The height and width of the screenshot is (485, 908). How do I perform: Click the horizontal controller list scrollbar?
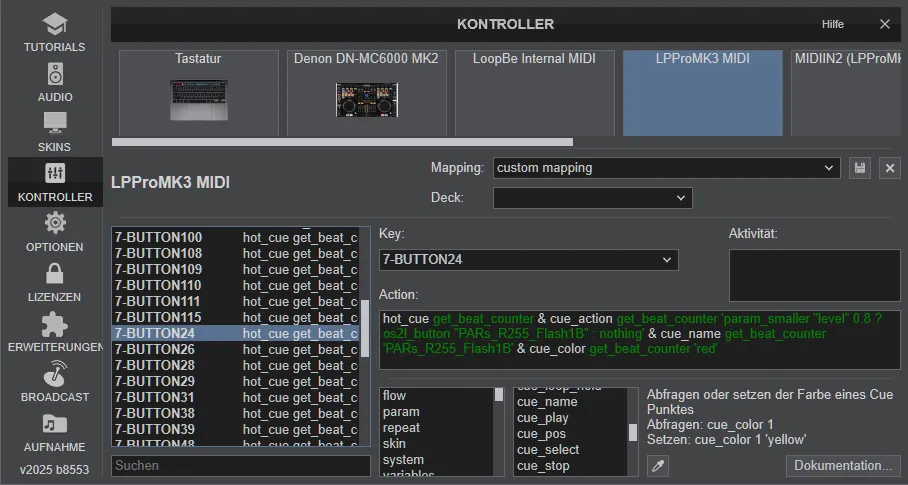pyautogui.click(x=342, y=142)
